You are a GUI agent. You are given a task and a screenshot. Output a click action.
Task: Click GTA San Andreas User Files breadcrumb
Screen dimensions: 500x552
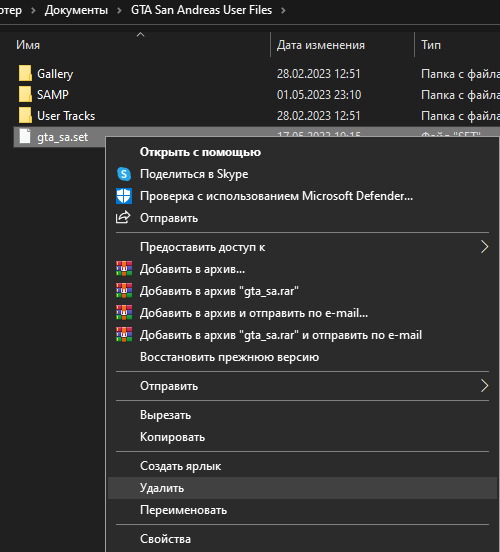(201, 10)
